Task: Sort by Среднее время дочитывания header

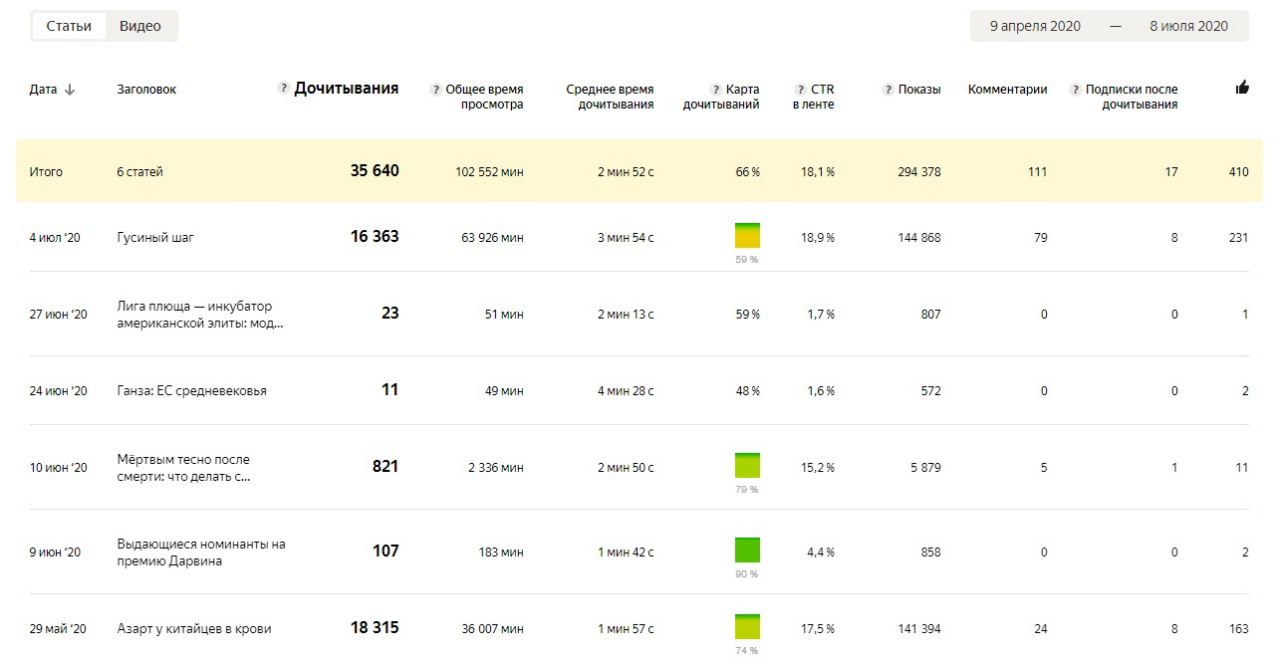Action: [x=610, y=97]
